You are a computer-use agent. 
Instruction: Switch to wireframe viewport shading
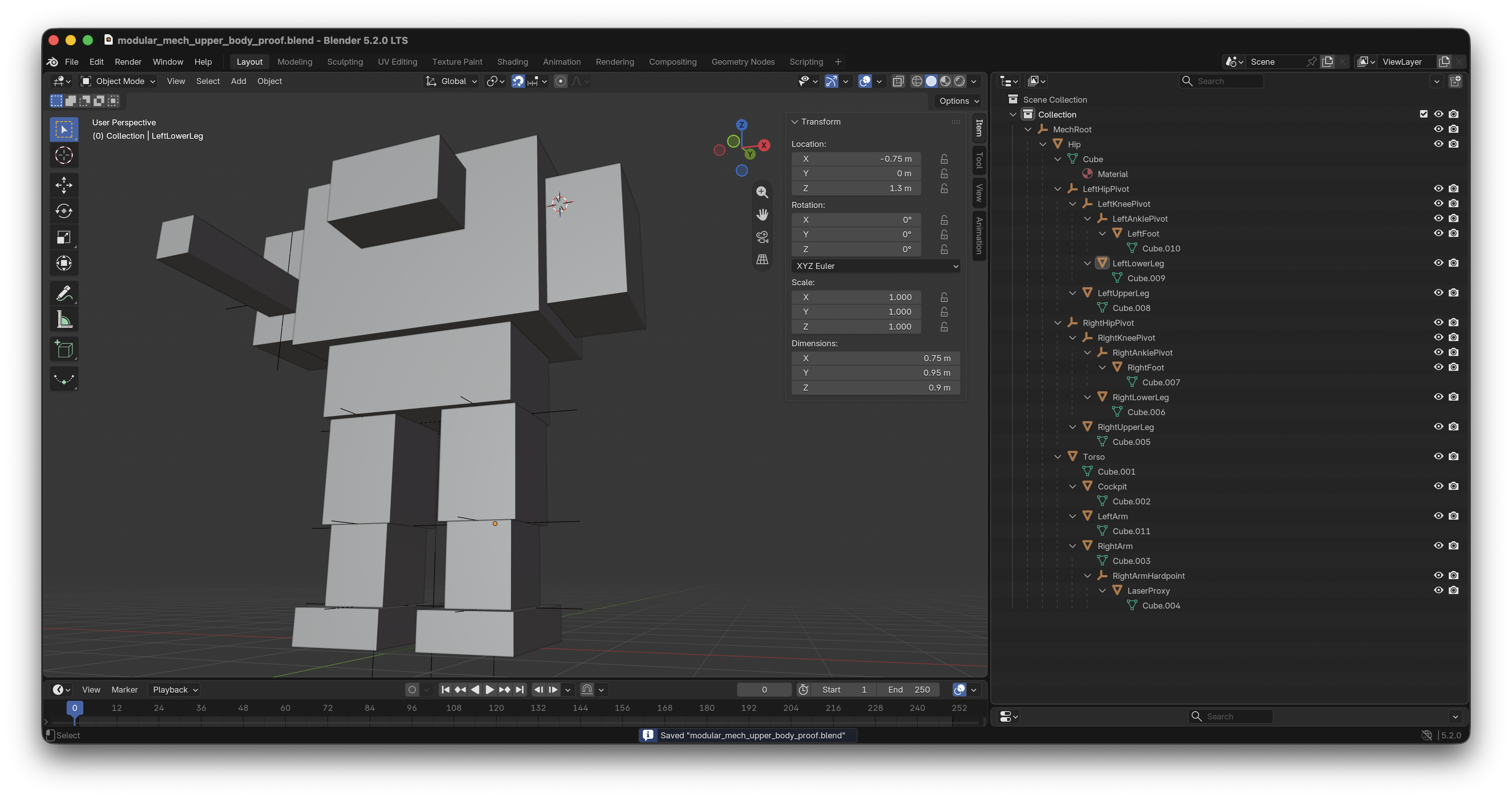pyautogui.click(x=917, y=81)
